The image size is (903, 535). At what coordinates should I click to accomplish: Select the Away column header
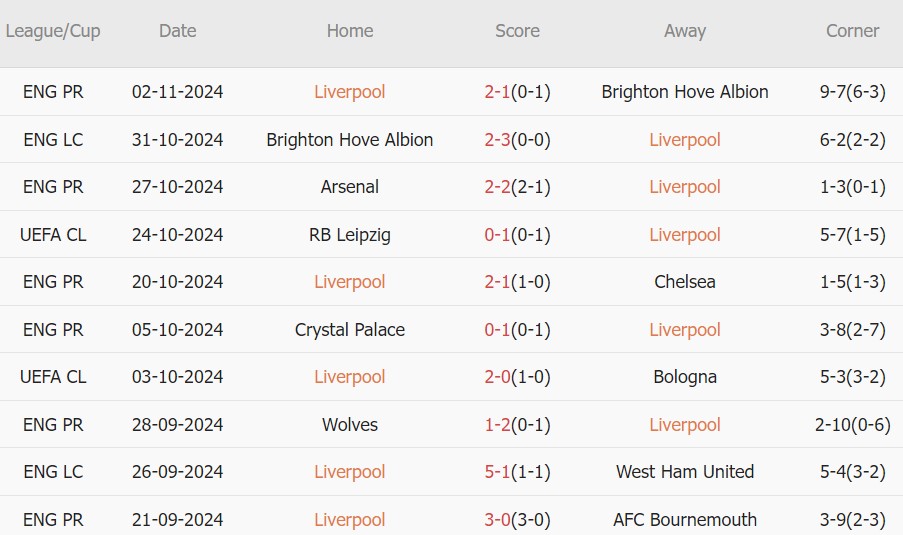pos(685,31)
